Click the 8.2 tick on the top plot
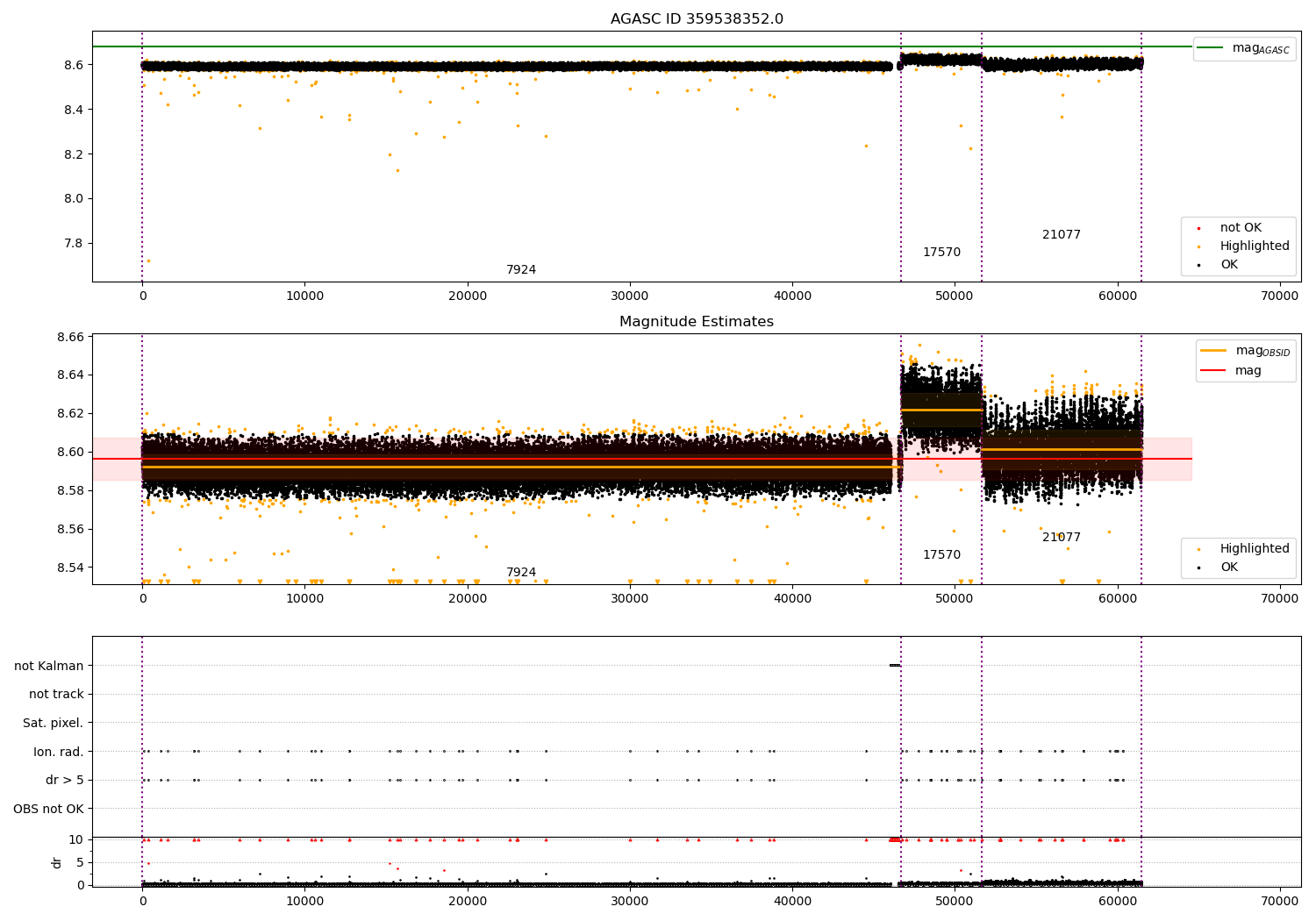 pos(74,154)
